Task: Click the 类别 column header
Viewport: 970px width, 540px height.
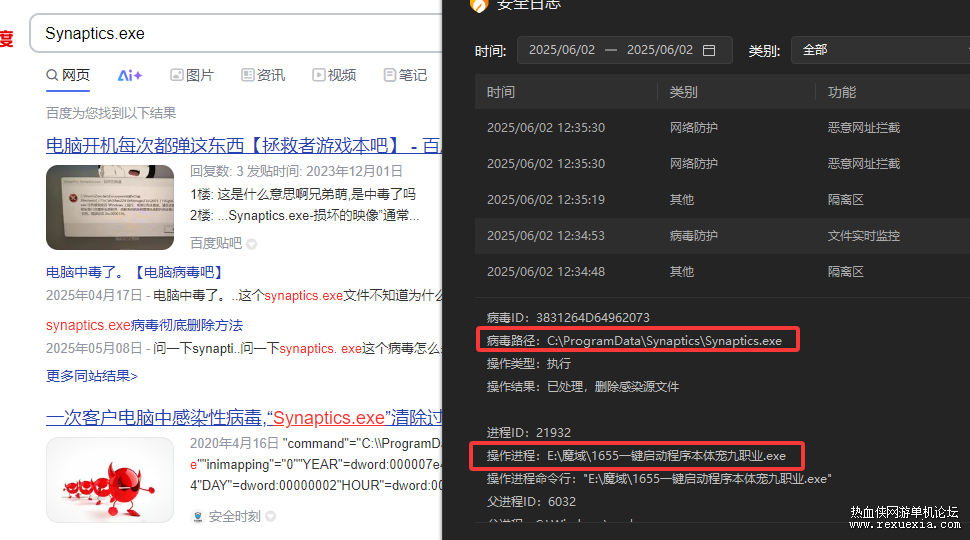Action: tap(684, 92)
